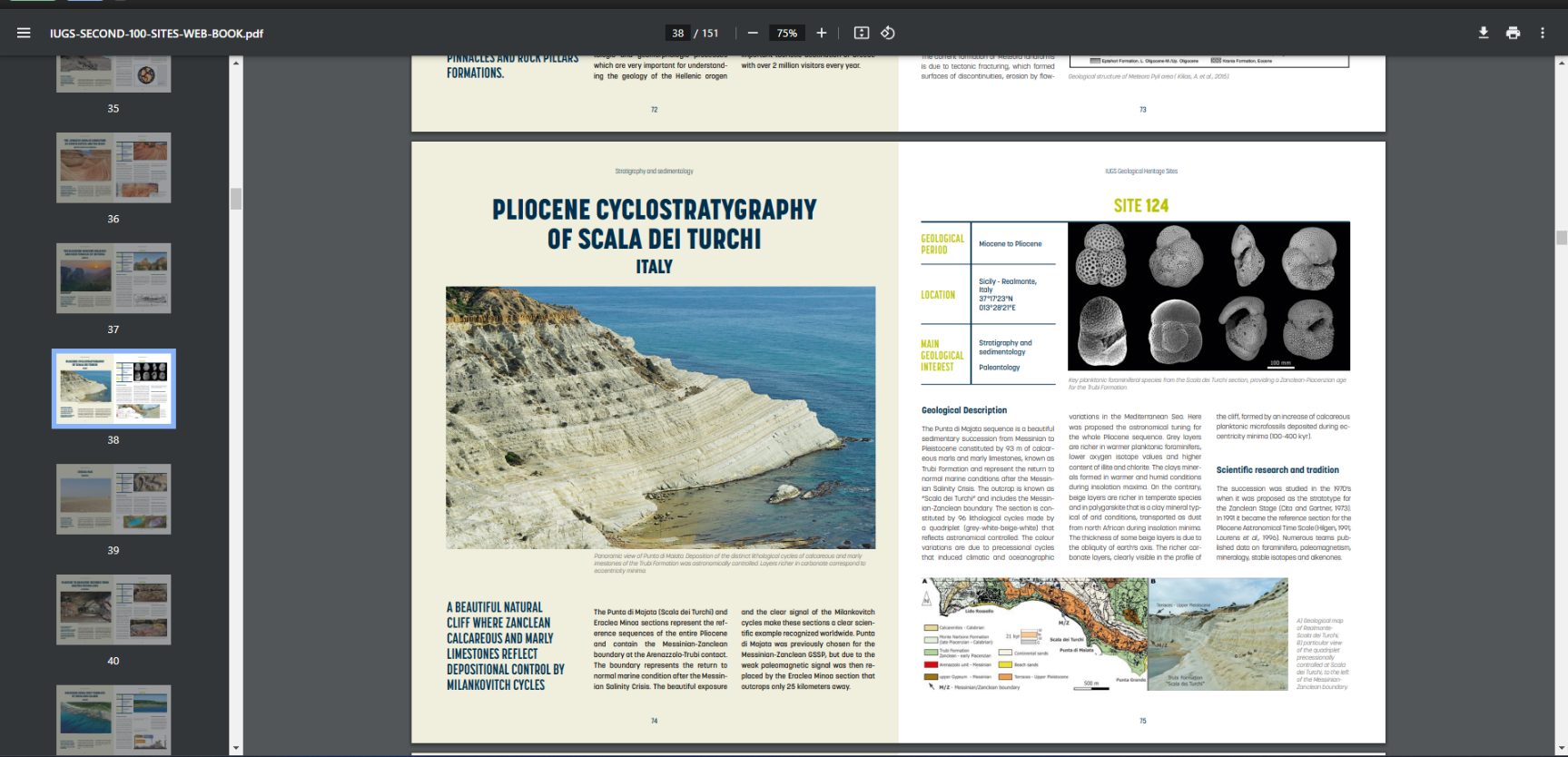The width and height of the screenshot is (1568, 757).
Task: Open the last partly visible thumbnail below page 40
Action: pos(113,720)
